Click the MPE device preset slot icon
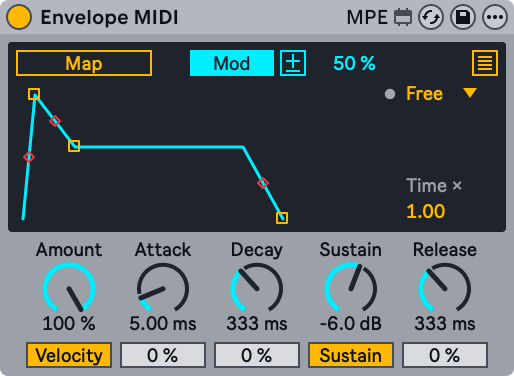 (403, 17)
